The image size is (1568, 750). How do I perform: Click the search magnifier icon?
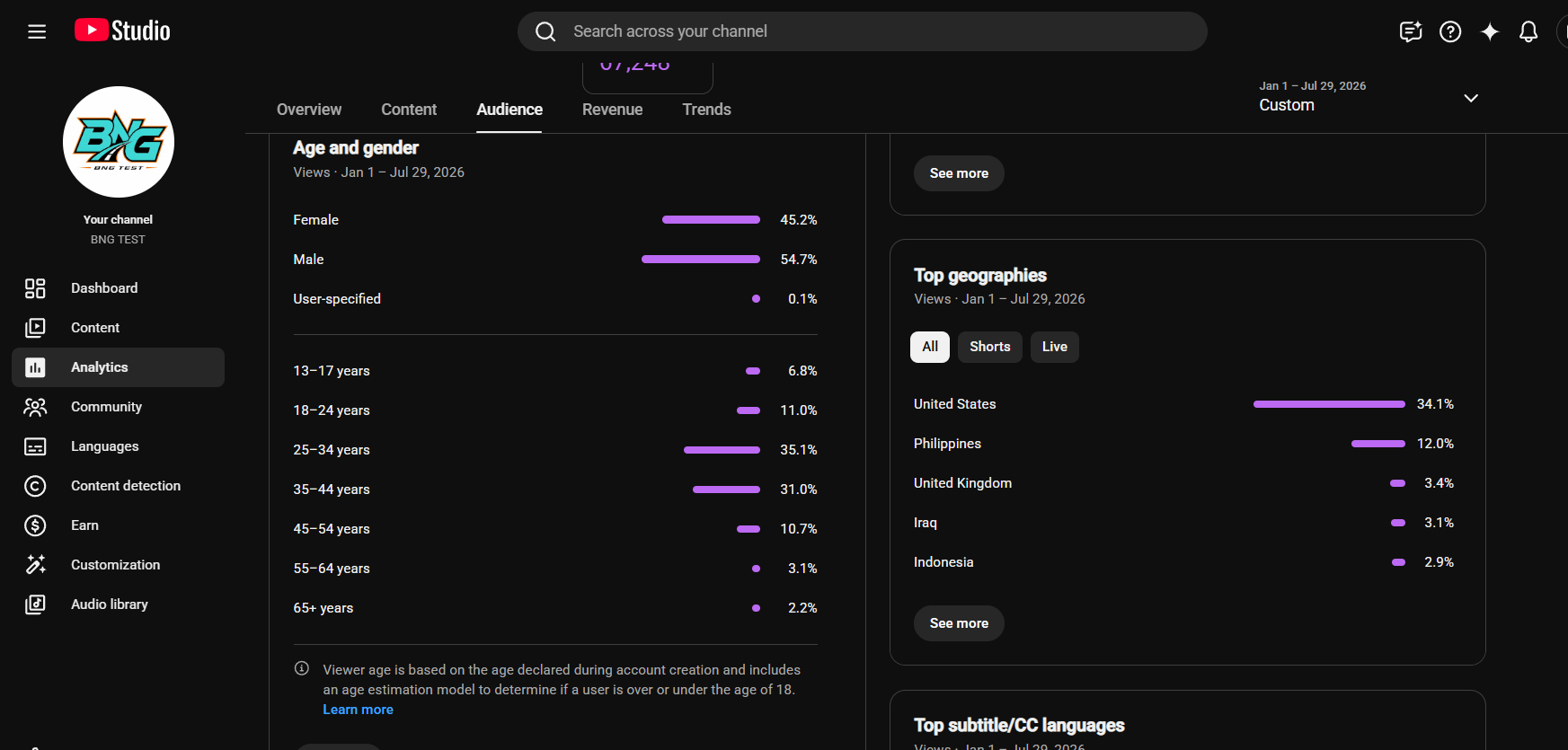(x=545, y=31)
